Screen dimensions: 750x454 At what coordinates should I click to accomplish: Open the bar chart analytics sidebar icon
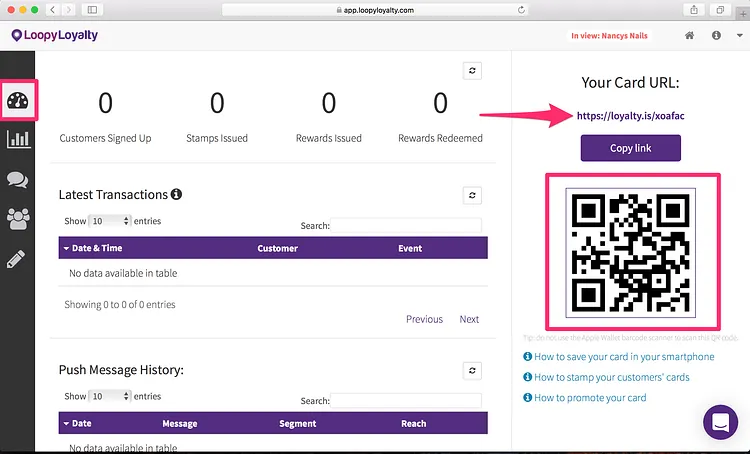click(18, 139)
